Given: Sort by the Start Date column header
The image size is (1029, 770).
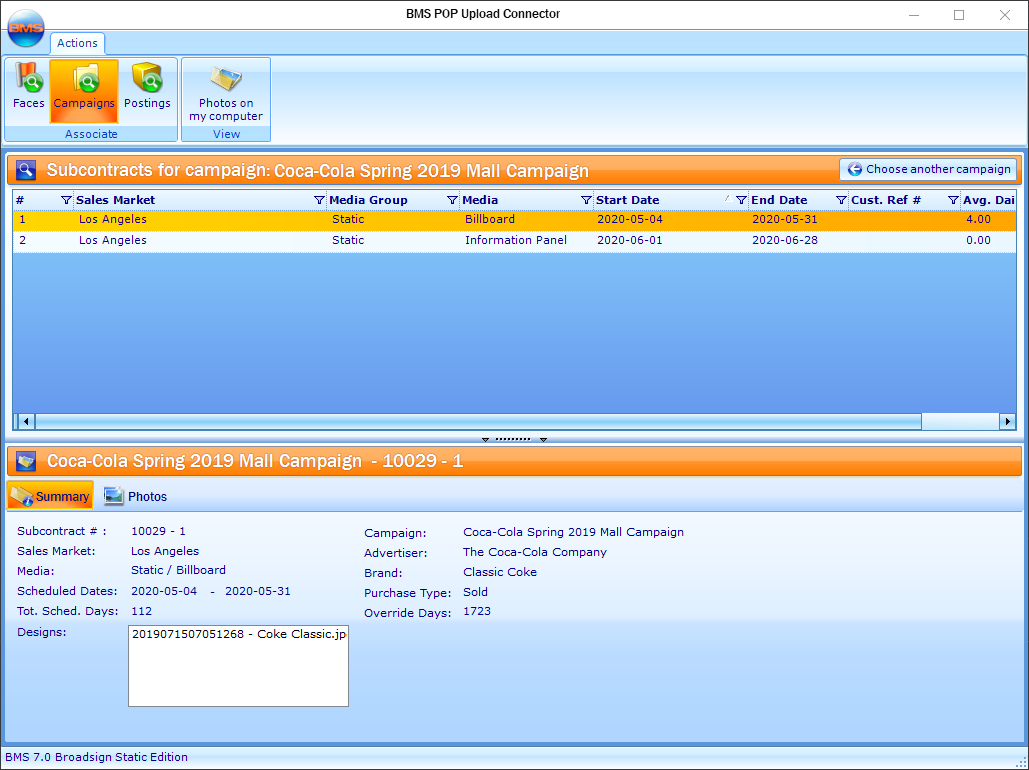Looking at the screenshot, I should click(627, 200).
